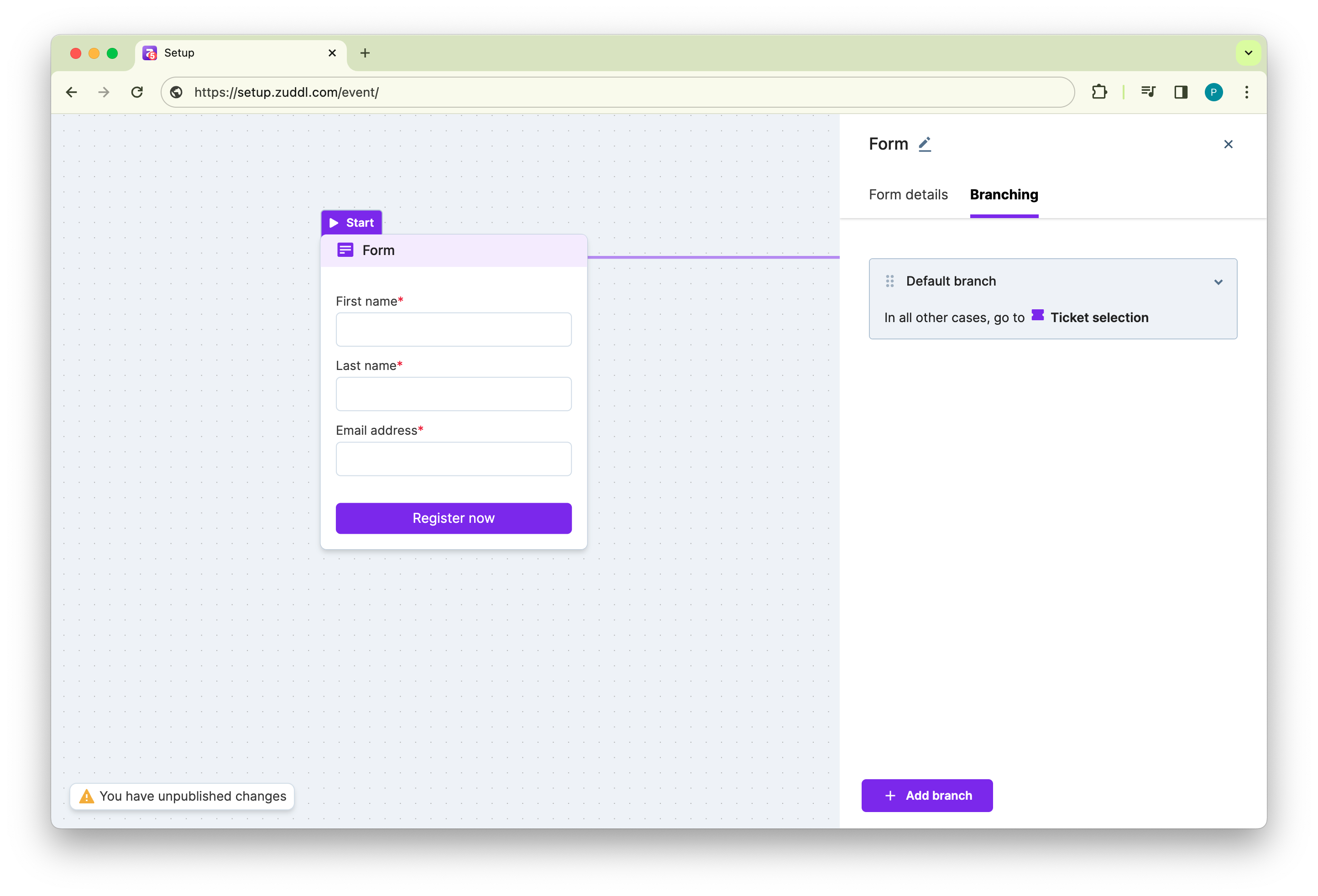Click the Start play icon badge

pyautogui.click(x=334, y=223)
